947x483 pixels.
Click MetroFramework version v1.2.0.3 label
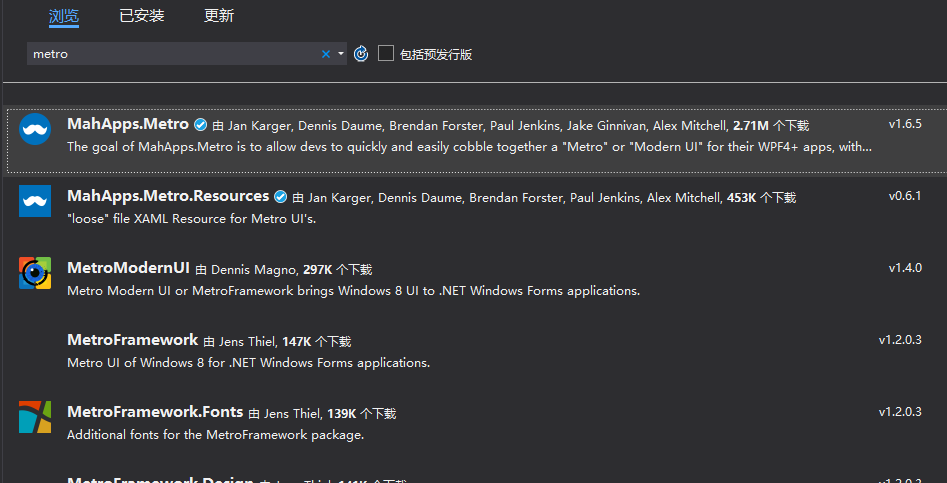(x=900, y=340)
